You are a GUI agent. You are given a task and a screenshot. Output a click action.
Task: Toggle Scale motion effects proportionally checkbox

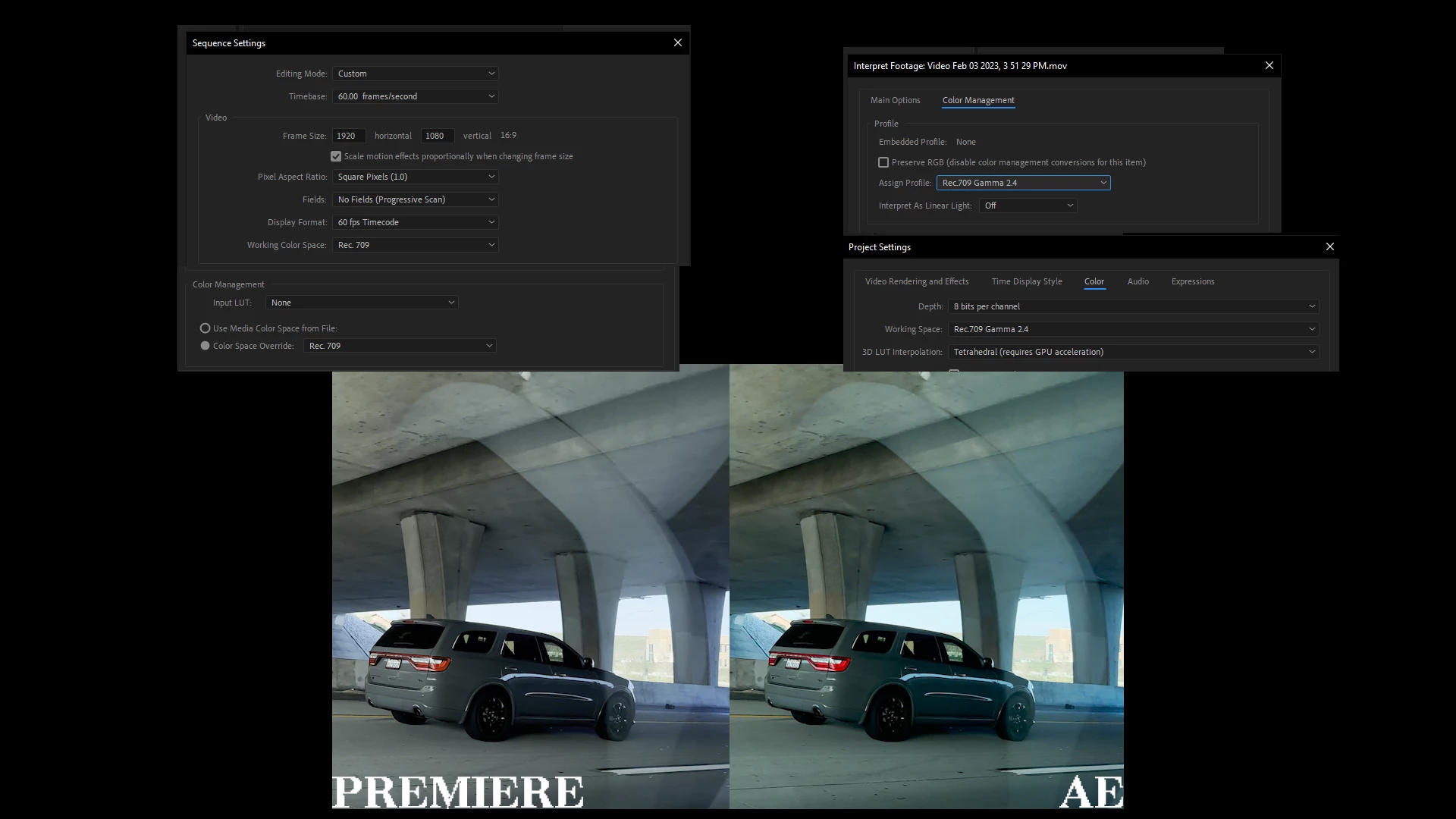coord(336,157)
